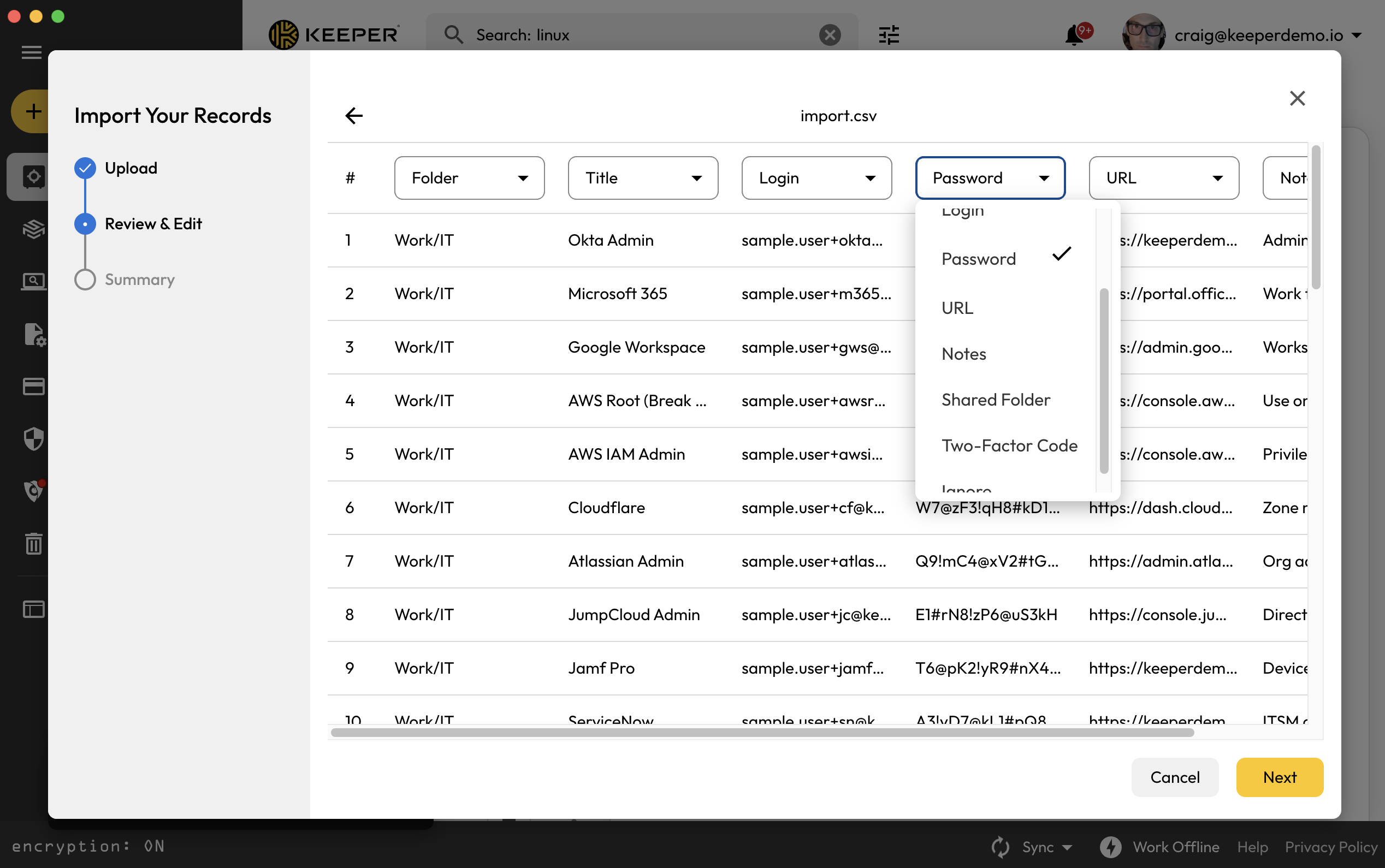Click the trash icon in sidebar
This screenshot has height=868, width=1385.
[x=33, y=543]
